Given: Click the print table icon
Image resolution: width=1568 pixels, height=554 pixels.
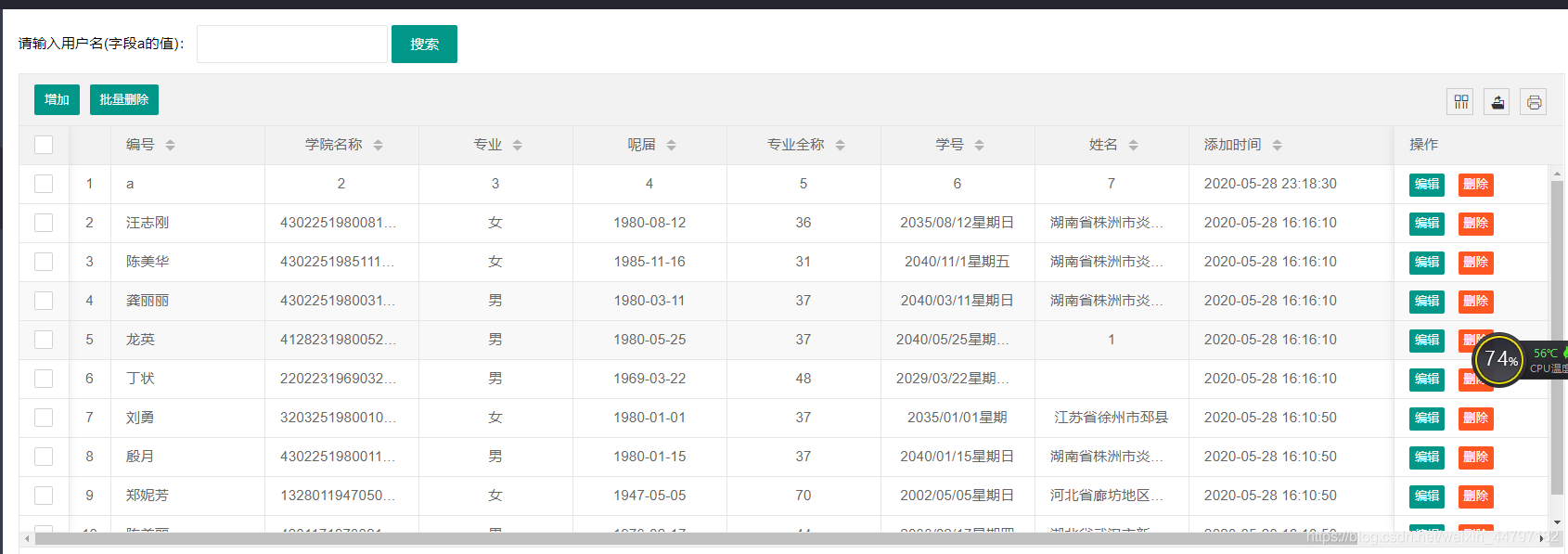Looking at the screenshot, I should [x=1534, y=102].
